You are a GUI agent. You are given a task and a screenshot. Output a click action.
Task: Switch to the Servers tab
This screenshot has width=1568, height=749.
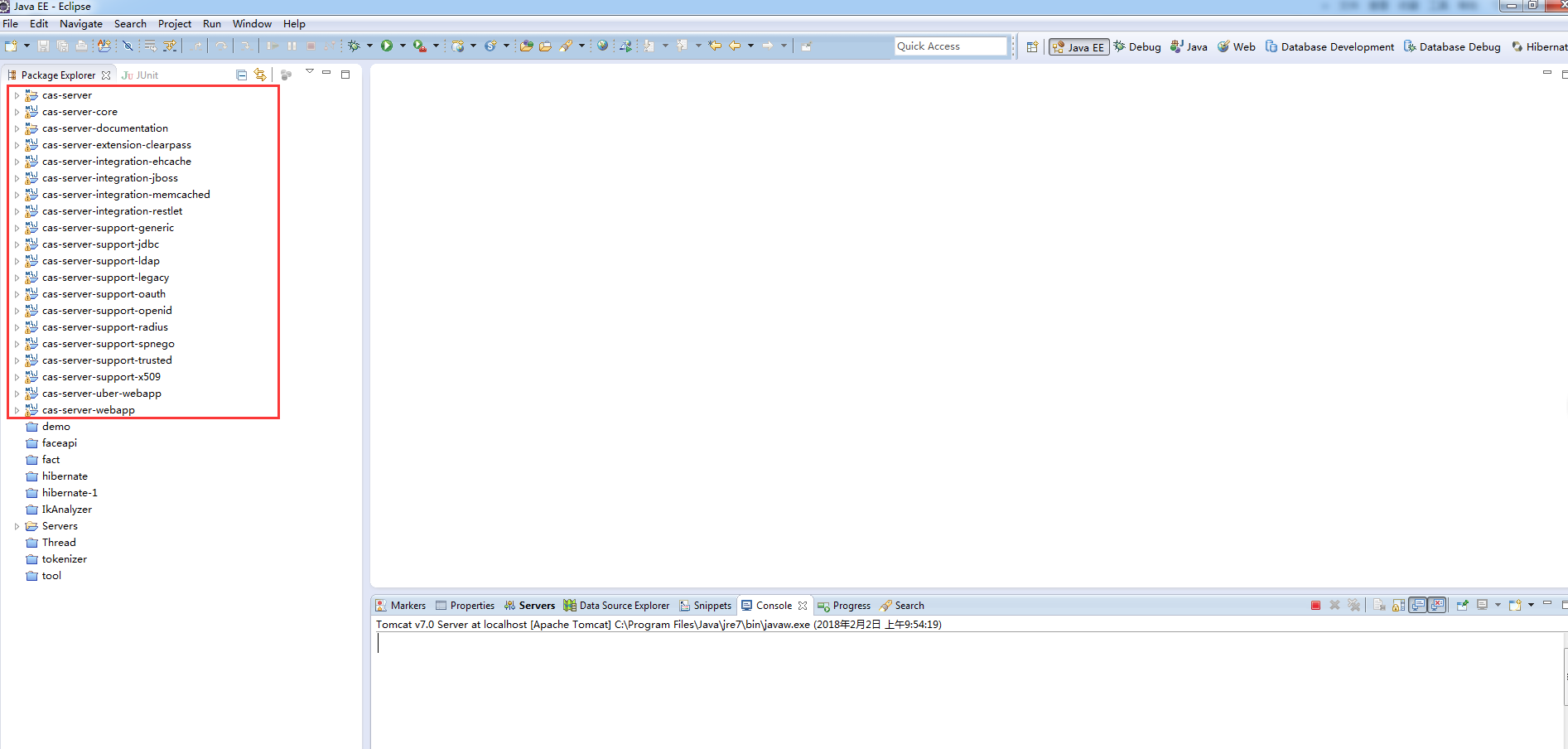coord(530,606)
